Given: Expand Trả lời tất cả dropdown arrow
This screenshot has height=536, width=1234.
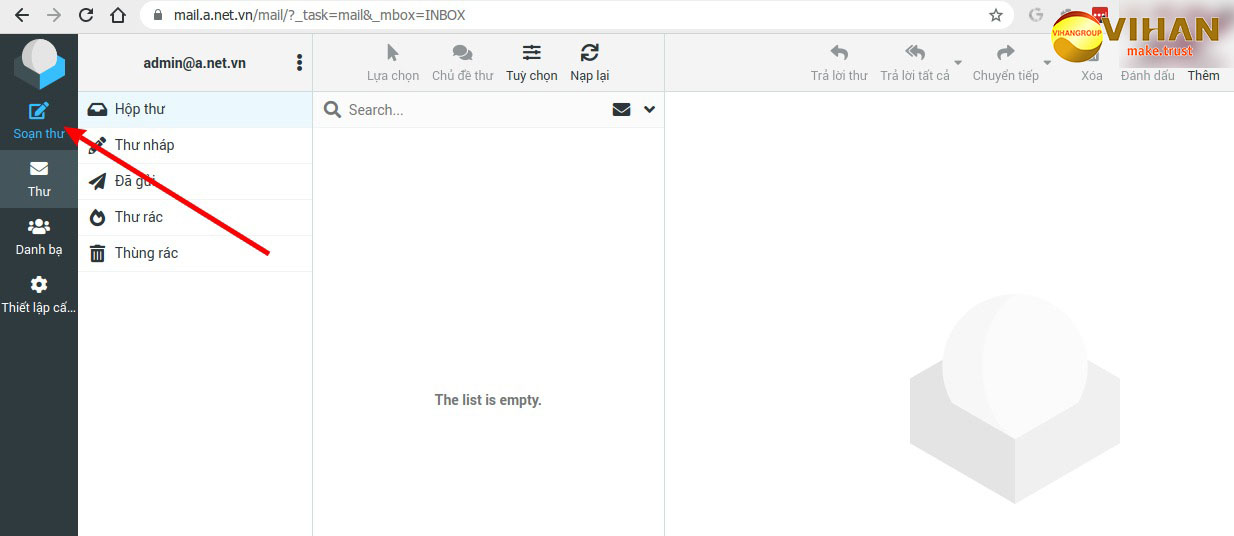Looking at the screenshot, I should 957,63.
